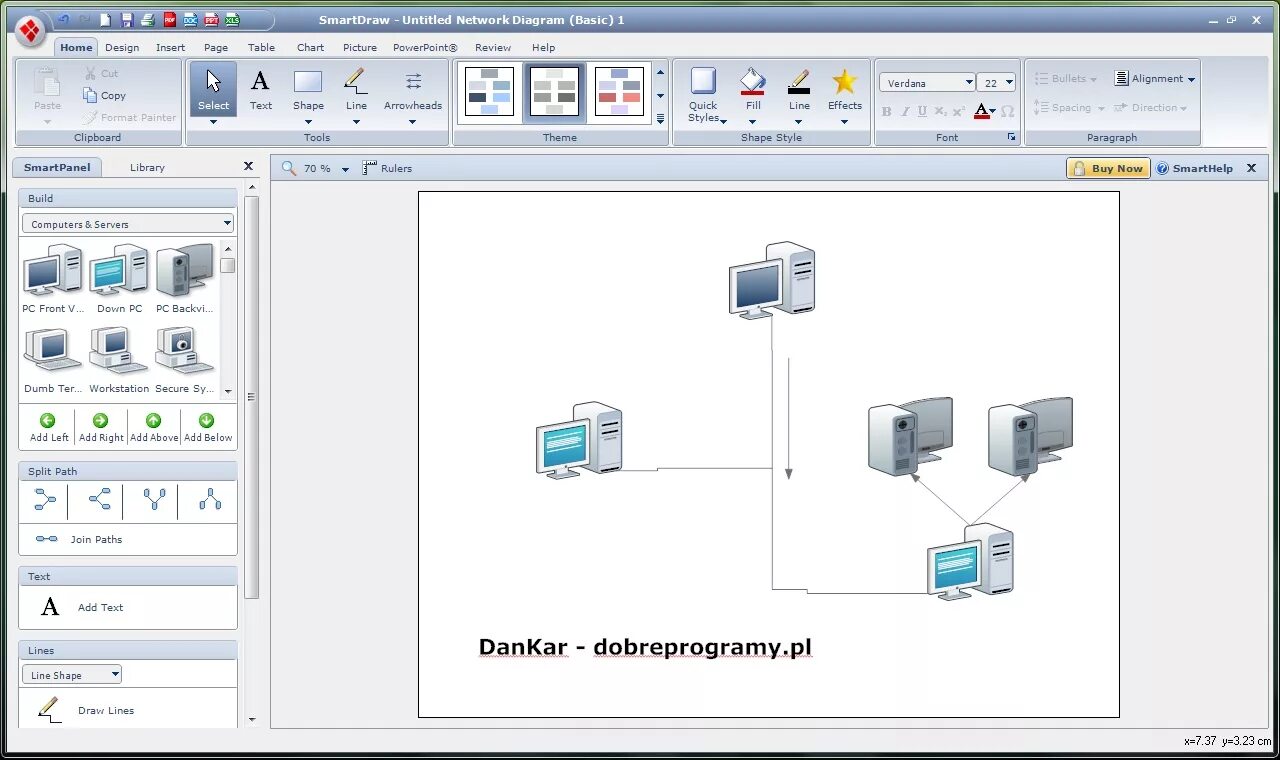This screenshot has width=1280, height=760.
Task: Open the Font dialog launcher
Action: point(1011,137)
